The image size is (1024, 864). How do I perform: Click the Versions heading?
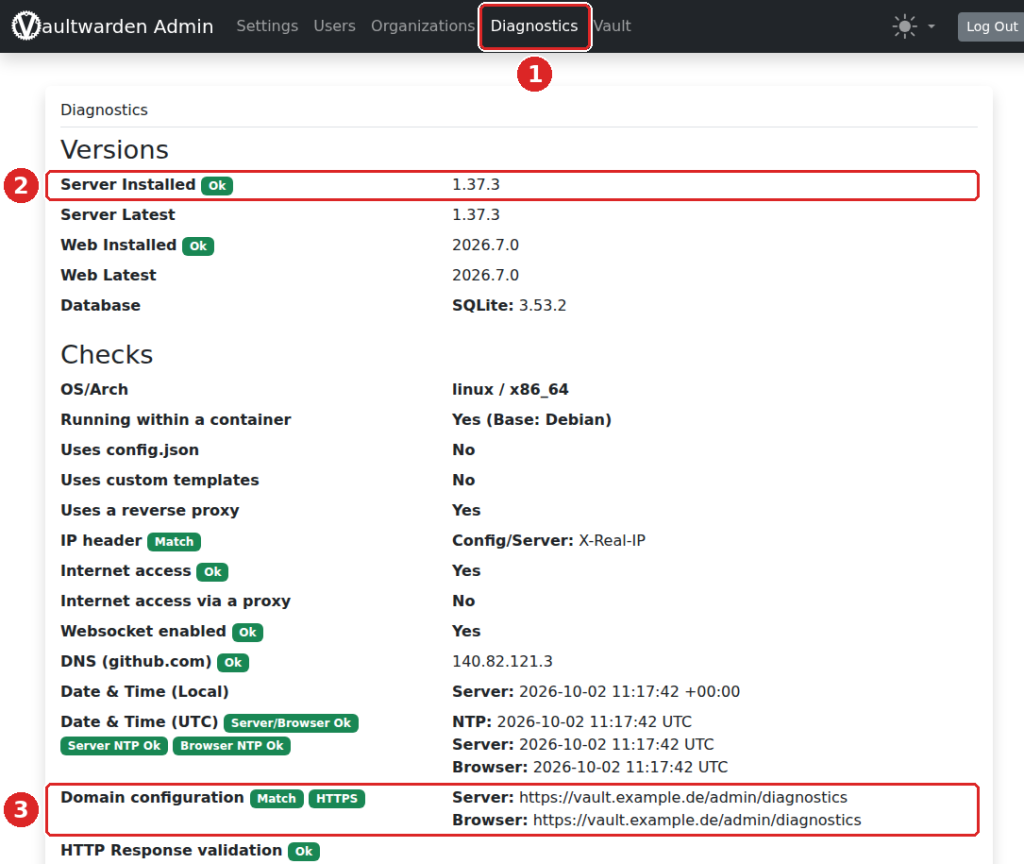coord(114,150)
